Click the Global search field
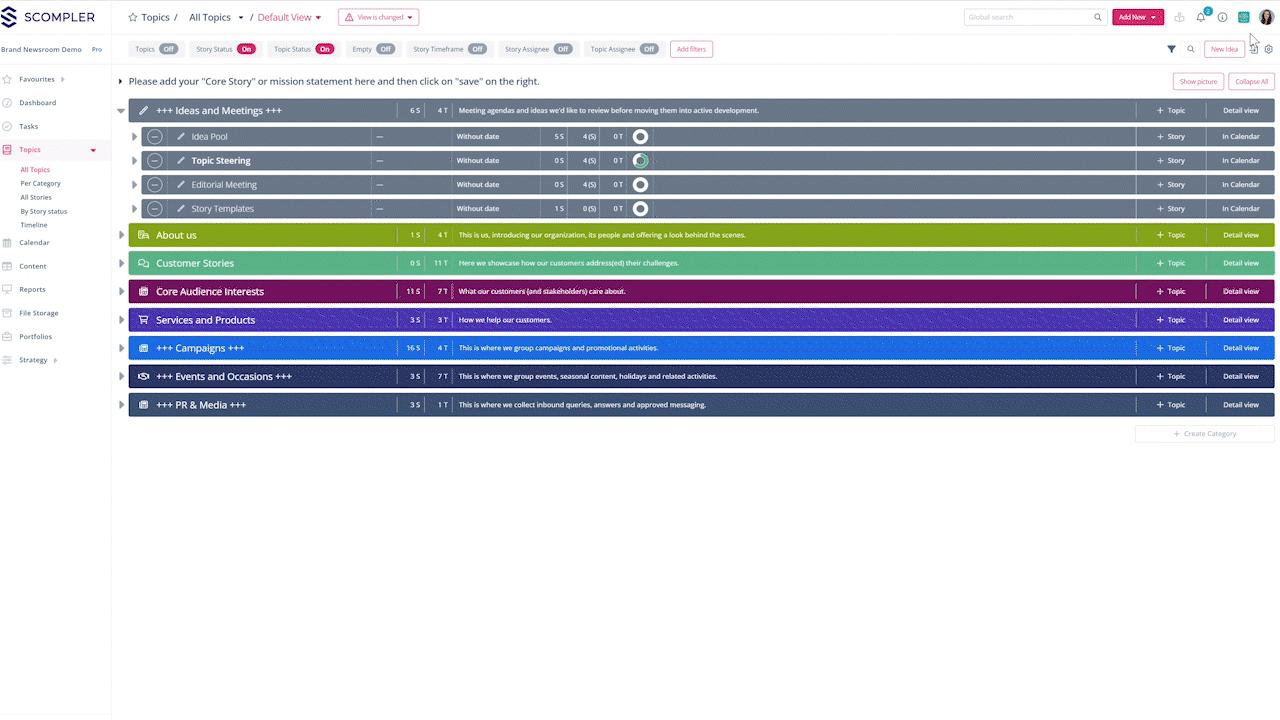 1028,17
